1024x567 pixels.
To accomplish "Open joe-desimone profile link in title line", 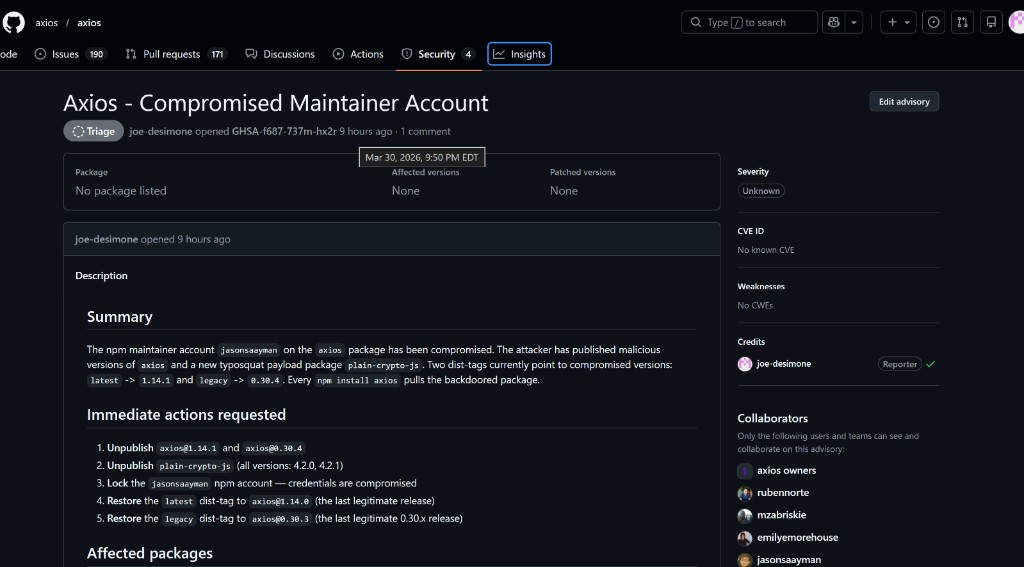I will (161, 131).
